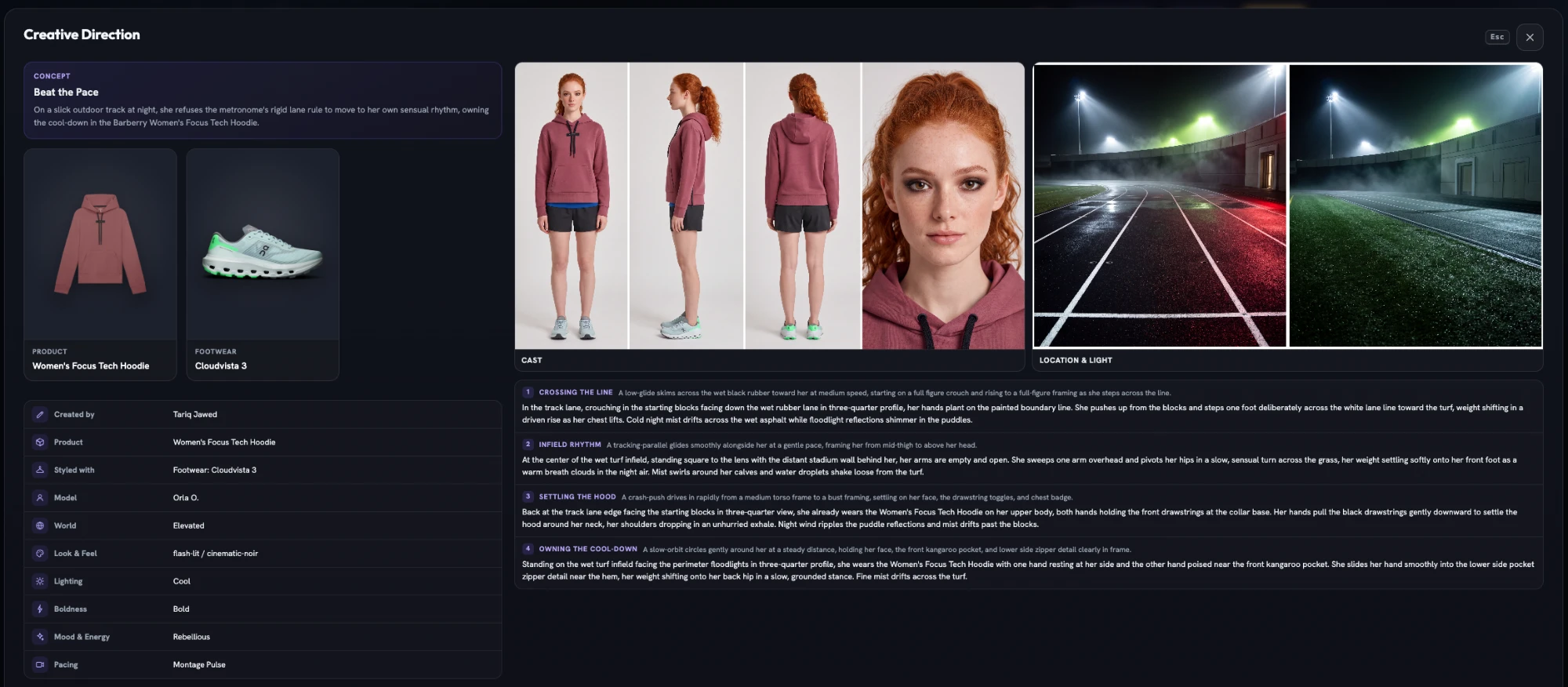The height and width of the screenshot is (687, 1568).
Task: Click the Beat the Pace concept title
Action: point(66,93)
